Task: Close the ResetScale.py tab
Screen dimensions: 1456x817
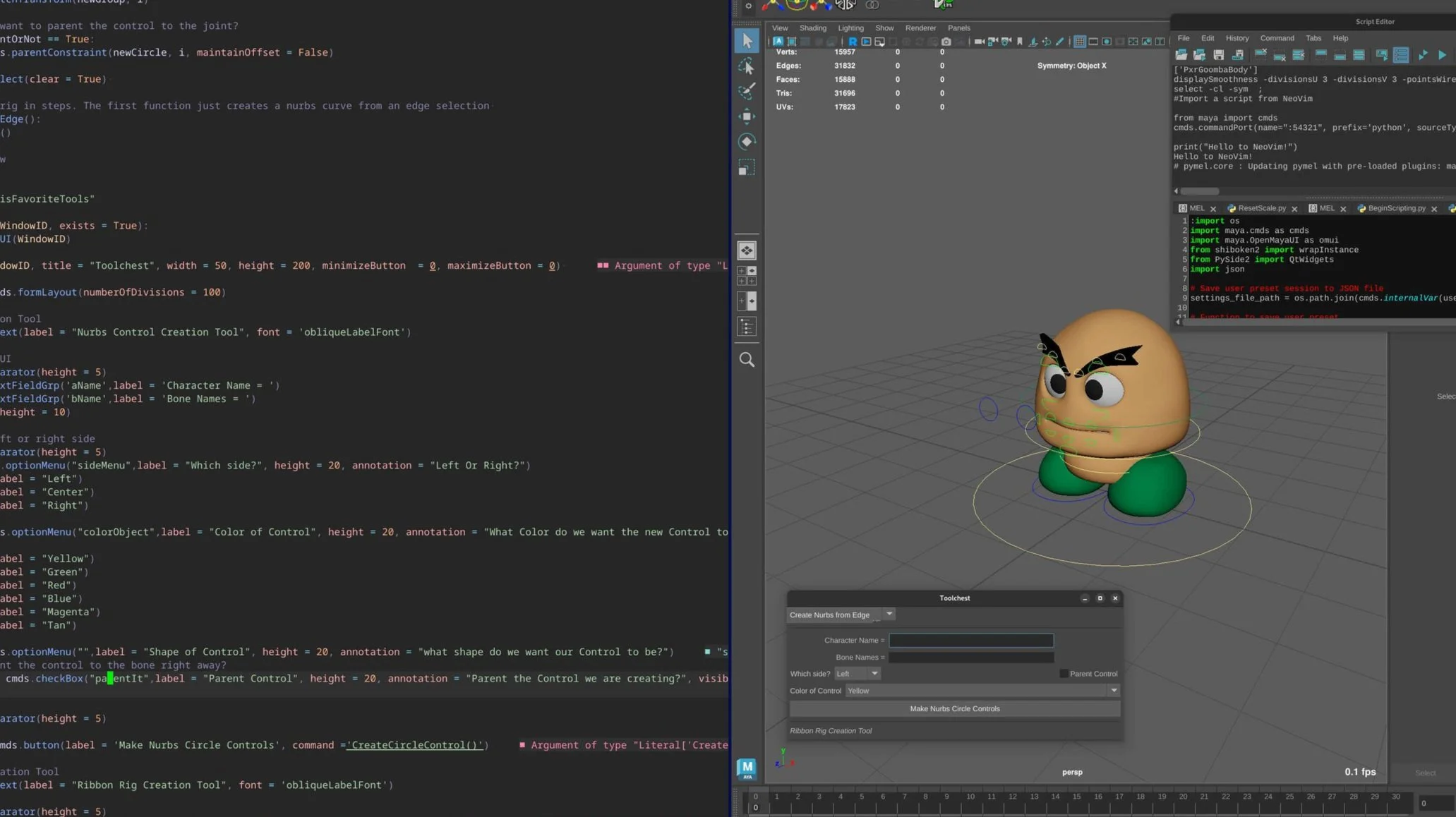Action: [1294, 209]
